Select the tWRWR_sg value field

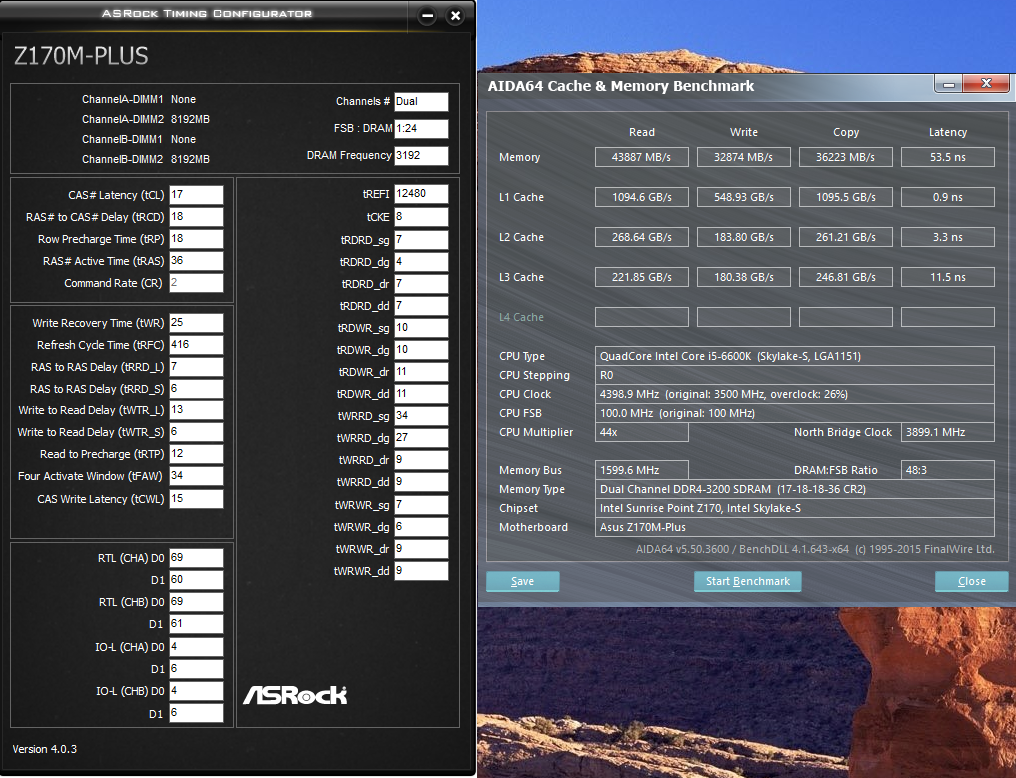[x=421, y=505]
